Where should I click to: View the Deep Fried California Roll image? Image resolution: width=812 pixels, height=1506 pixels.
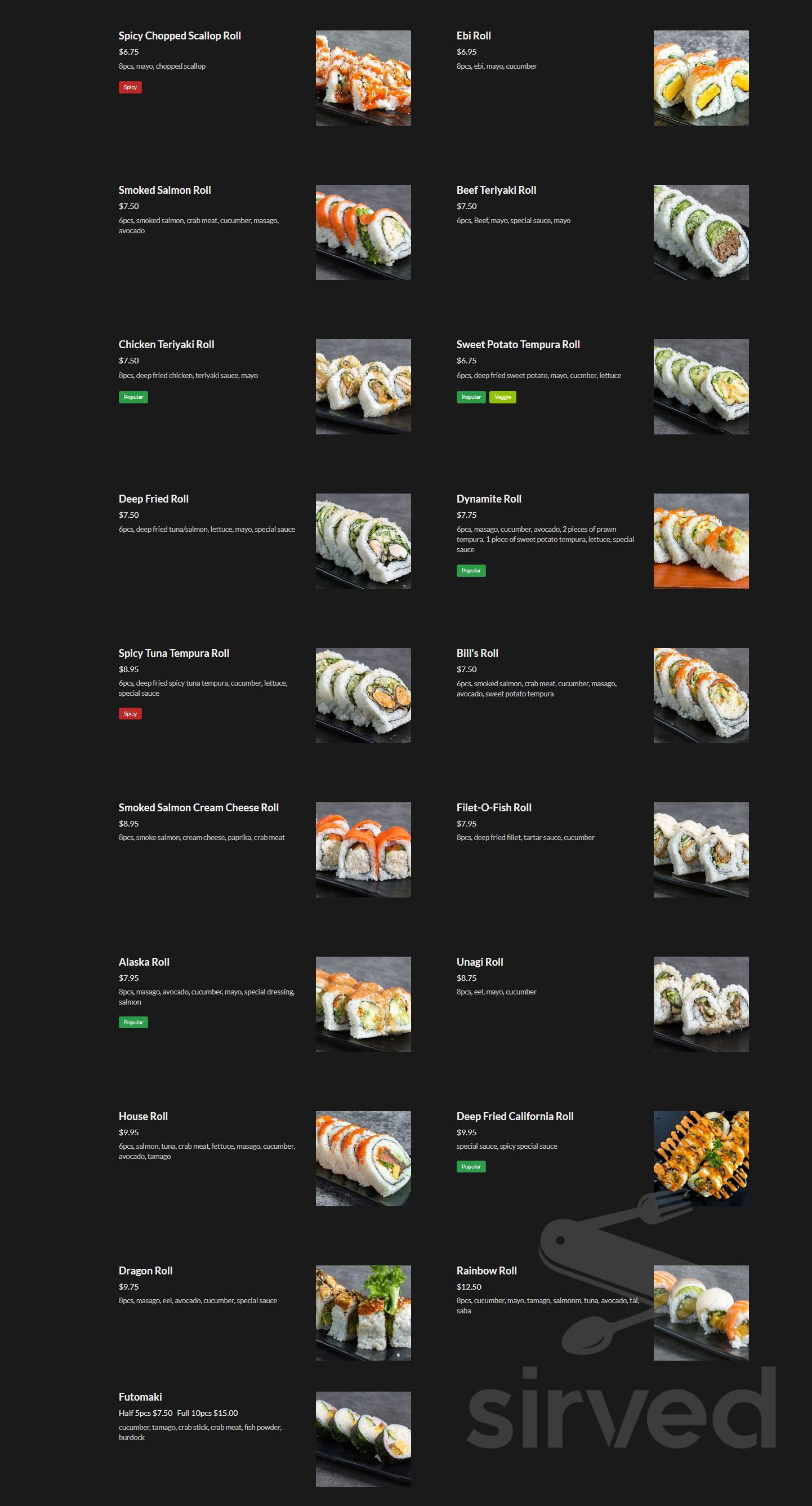click(701, 1158)
